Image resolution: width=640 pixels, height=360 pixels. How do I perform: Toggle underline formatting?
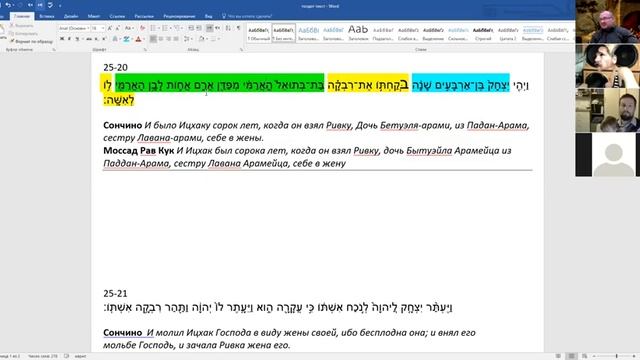[x=78, y=39]
